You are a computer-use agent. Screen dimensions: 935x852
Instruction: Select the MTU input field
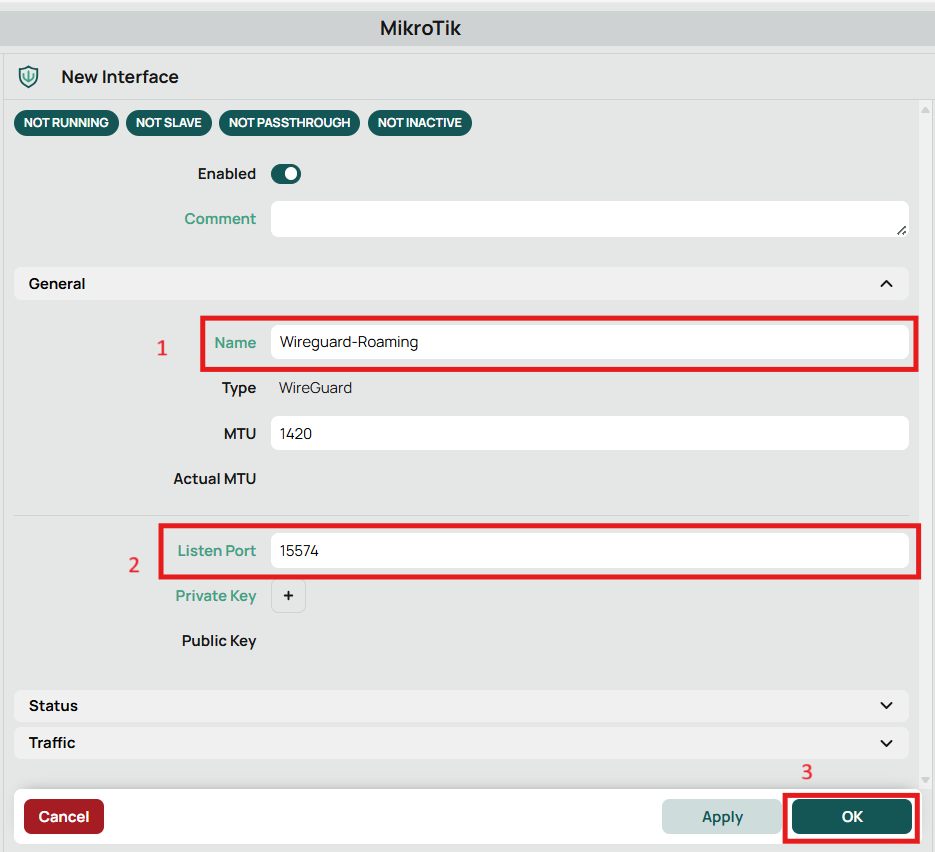pos(590,433)
